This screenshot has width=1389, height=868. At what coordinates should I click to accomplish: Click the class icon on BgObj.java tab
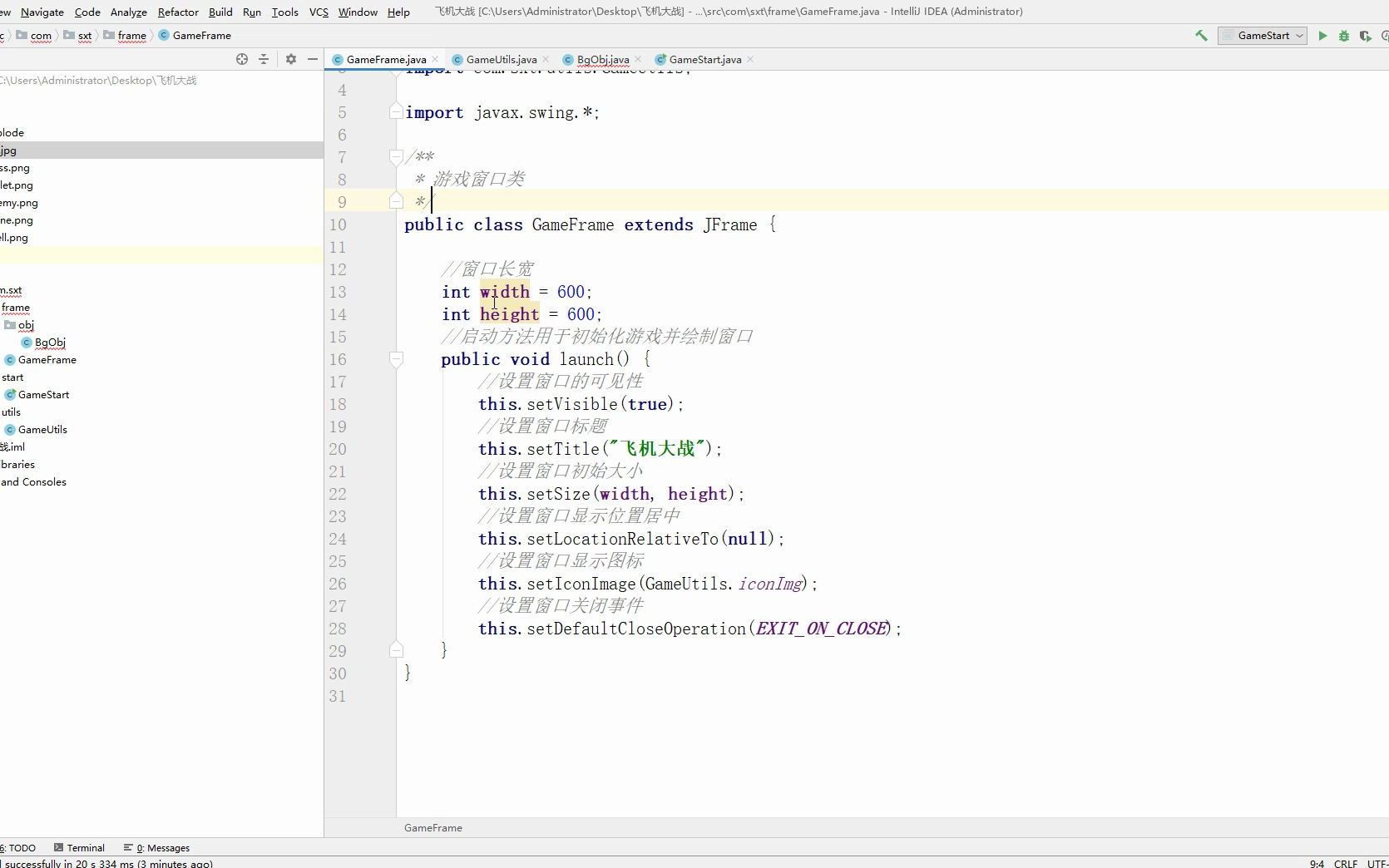[568, 60]
